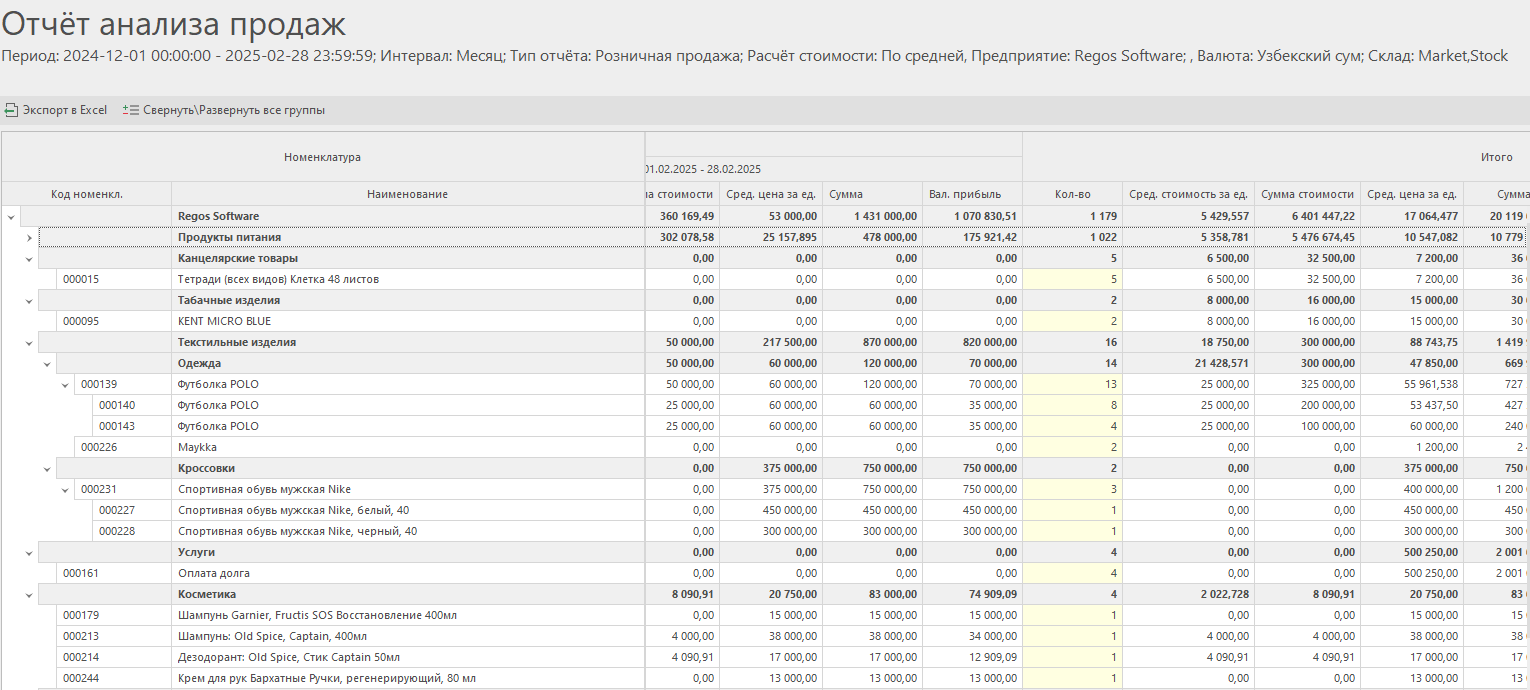This screenshot has width=1530, height=690.
Task: Expand the Продукты питания group
Action: pyautogui.click(x=29, y=237)
